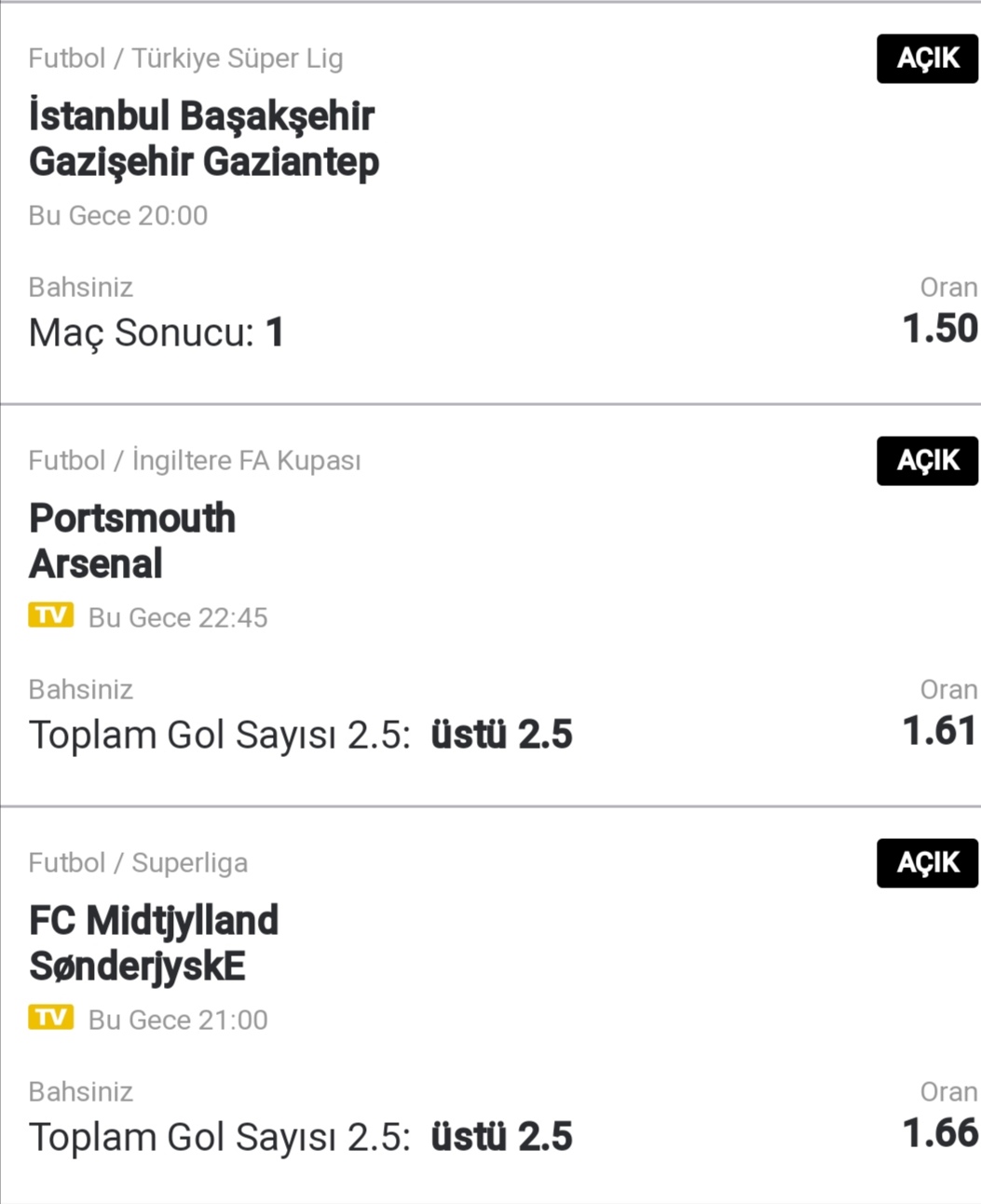Tap the AÇIK badge on Portsmouth bet
The width and height of the screenshot is (981, 1204).
tap(927, 461)
